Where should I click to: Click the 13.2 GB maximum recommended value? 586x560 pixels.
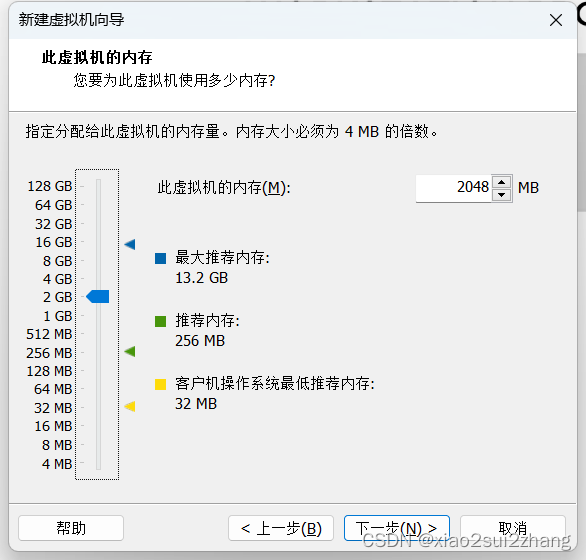coord(201,278)
